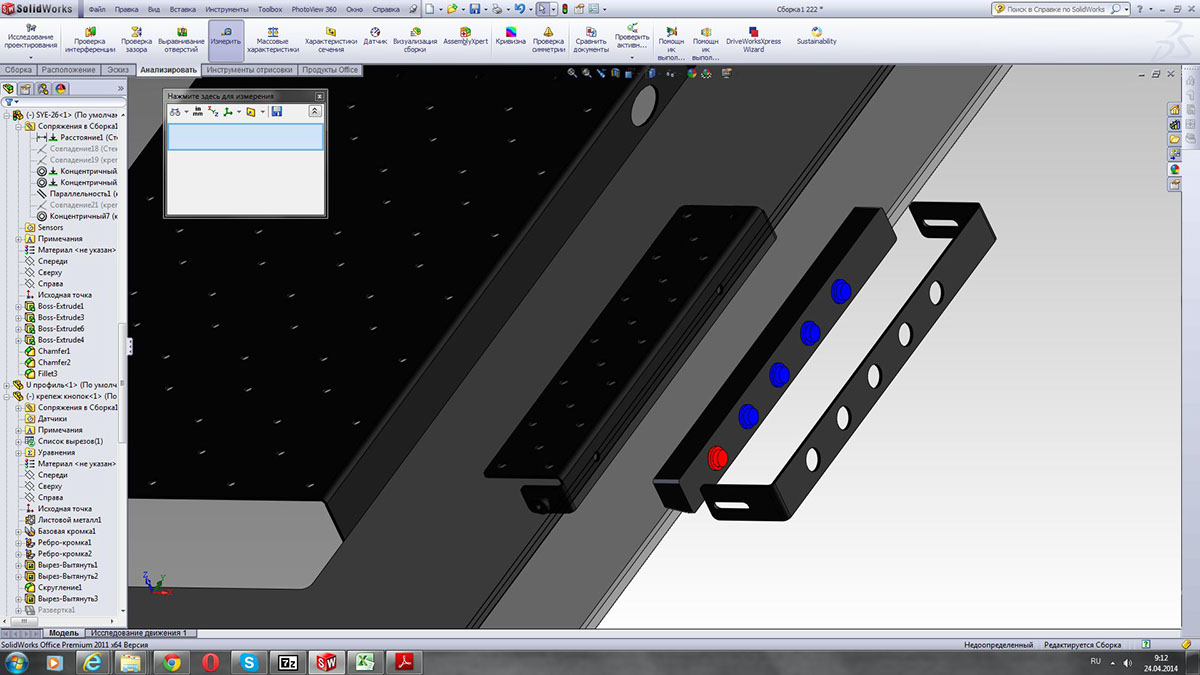Run Проверка интерференции check
The width and height of the screenshot is (1200, 675).
click(90, 40)
